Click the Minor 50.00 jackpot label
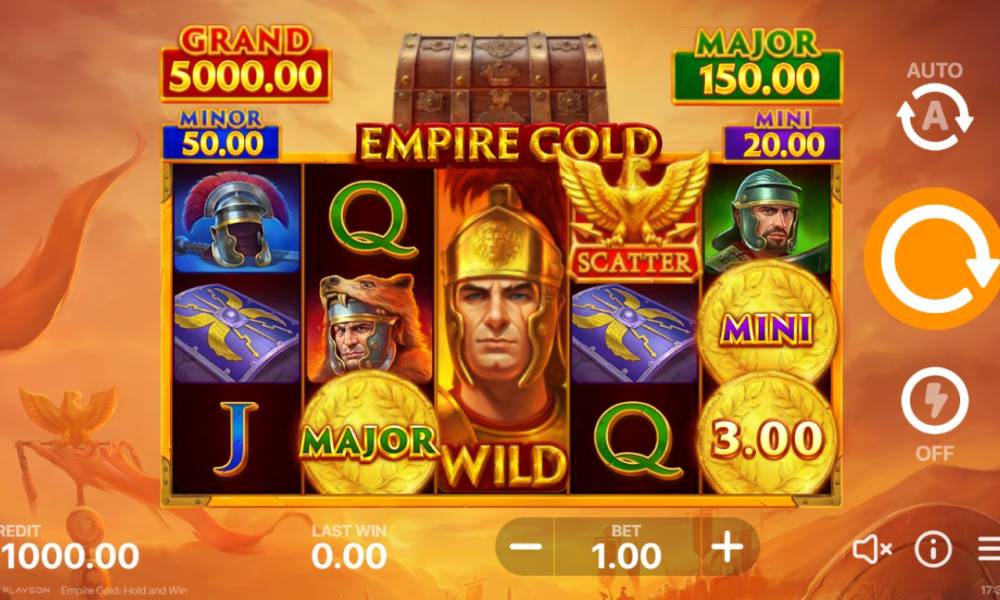This screenshot has width=1000, height=600. (221, 133)
